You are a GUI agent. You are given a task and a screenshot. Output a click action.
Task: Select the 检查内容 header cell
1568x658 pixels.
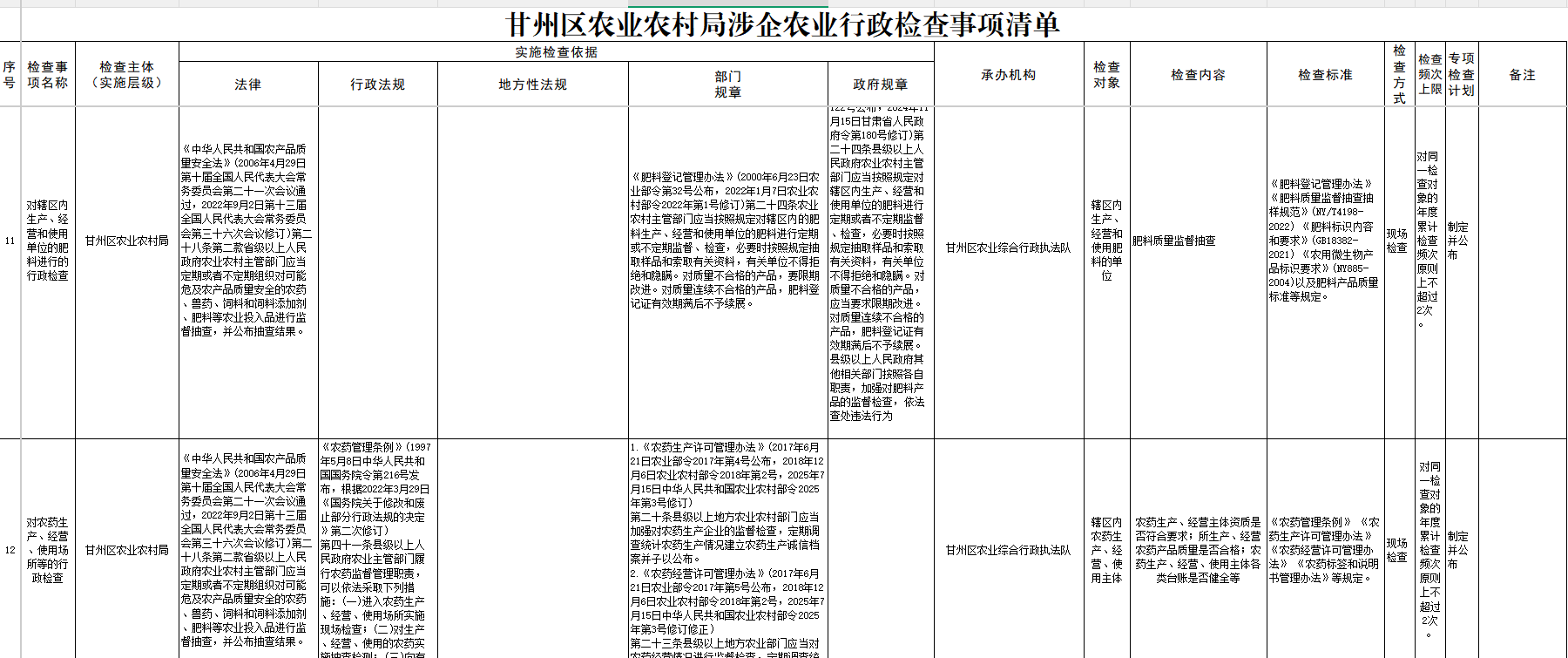[1198, 75]
